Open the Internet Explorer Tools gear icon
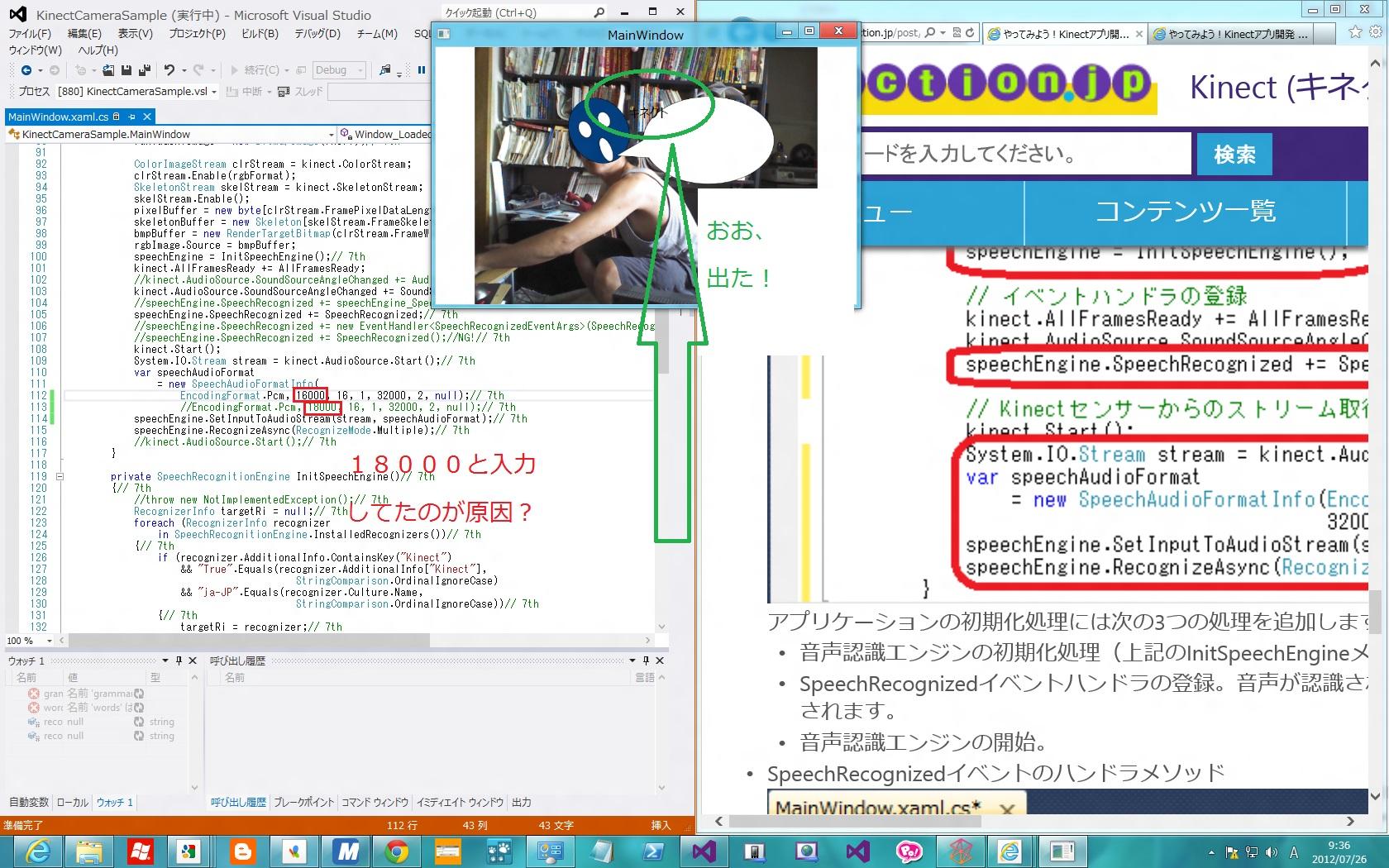The height and width of the screenshot is (868, 1389). click(x=1376, y=32)
